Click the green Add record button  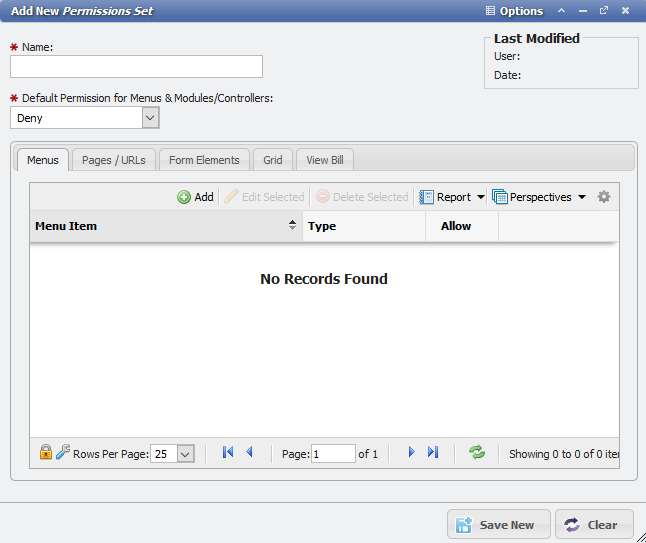(195, 197)
